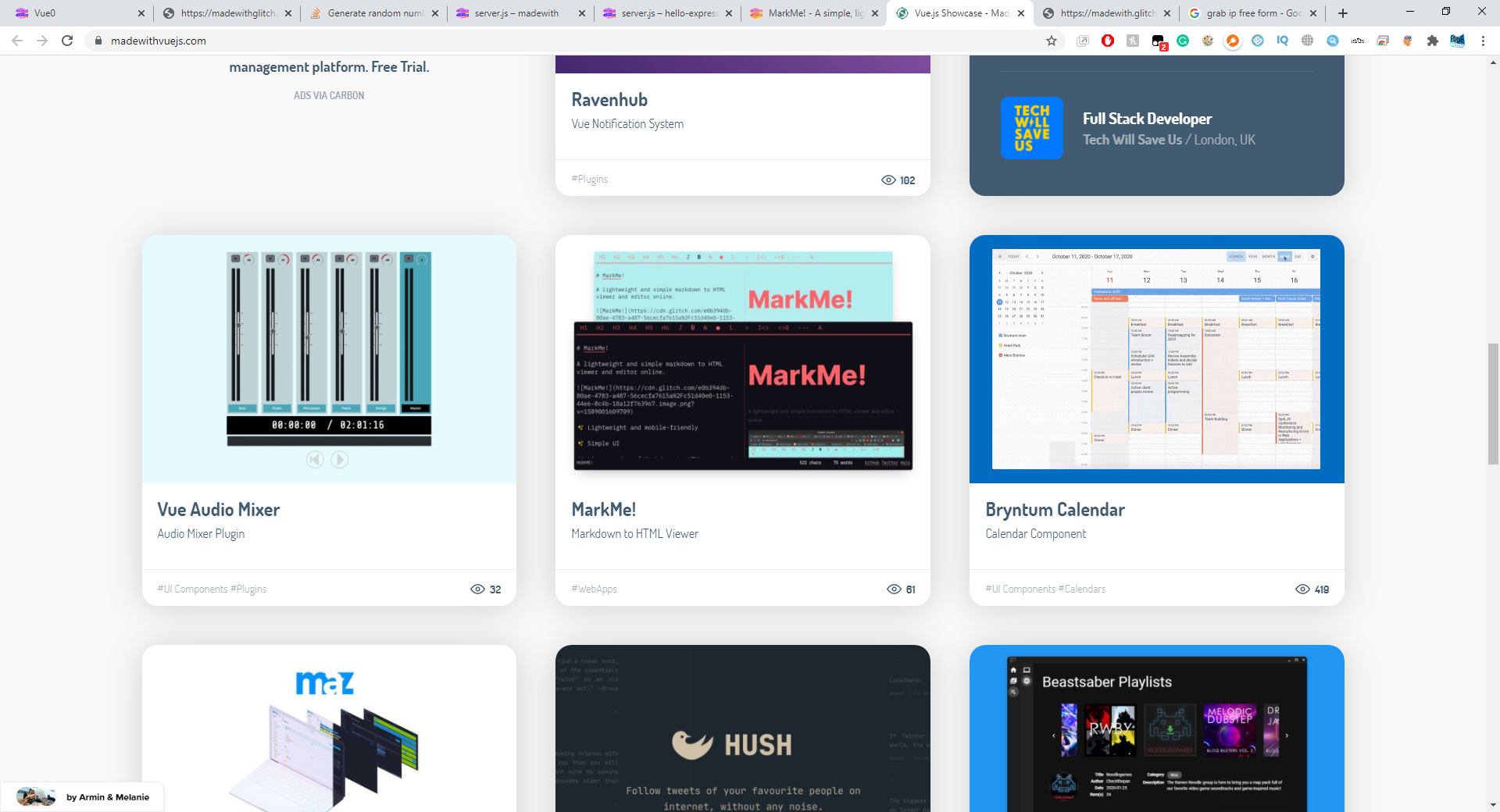Open the gray globe extension icon
1500x812 pixels.
coord(1308,41)
